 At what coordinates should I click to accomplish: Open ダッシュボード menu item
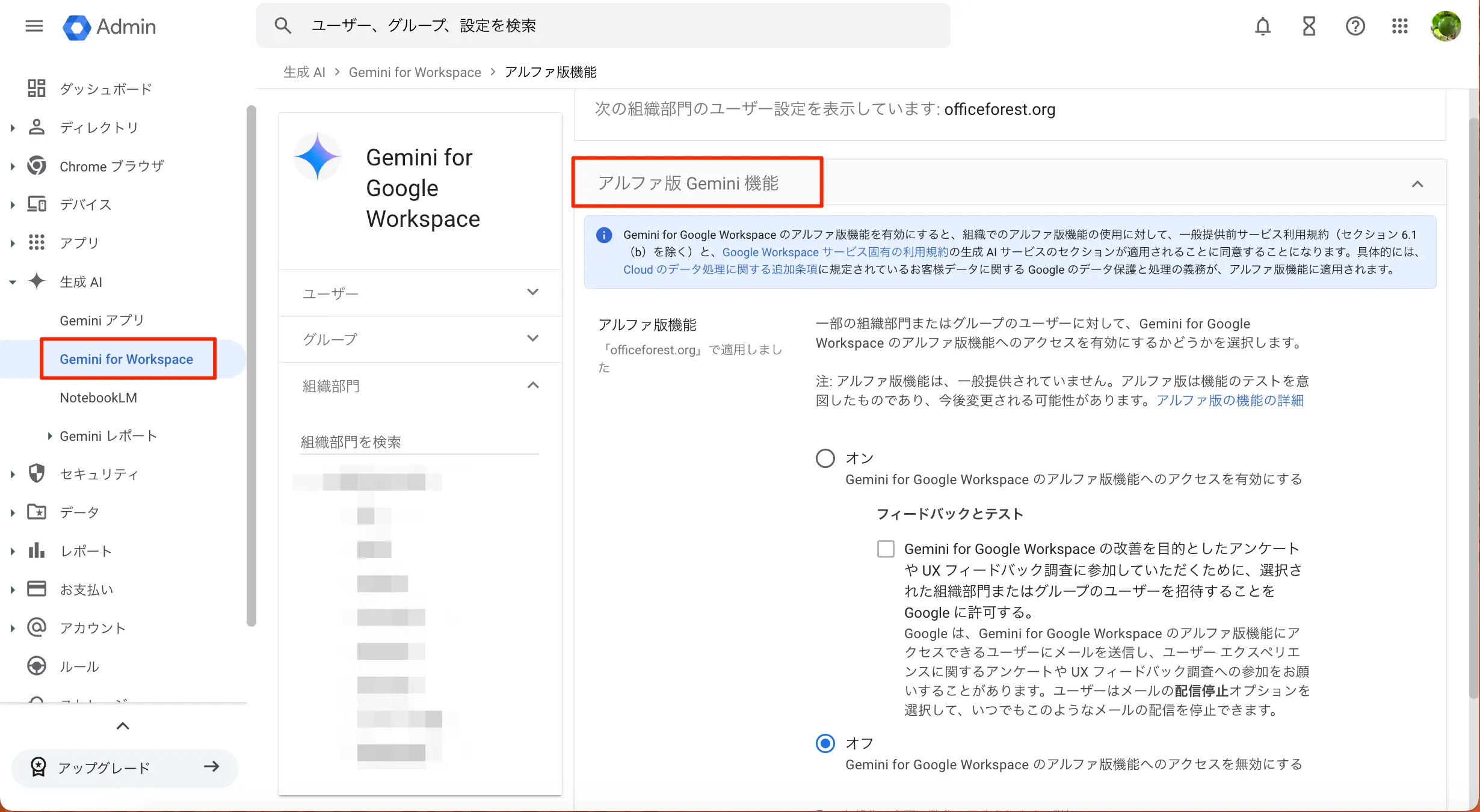(x=106, y=89)
